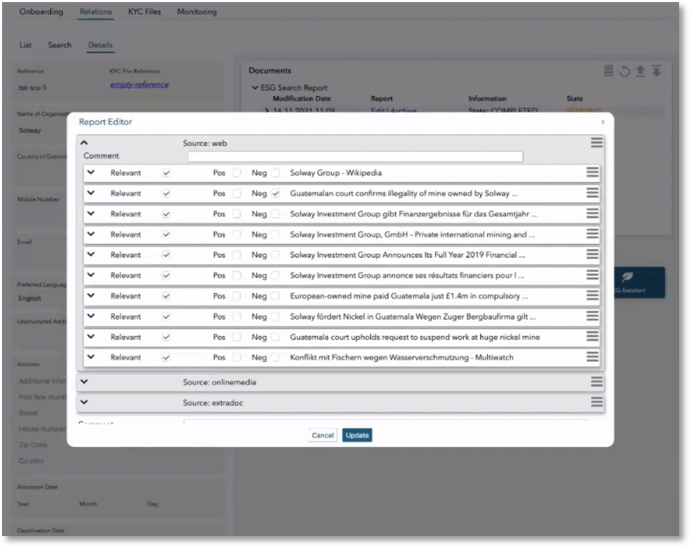The height and width of the screenshot is (547, 691).
Task: Check Pos checkbox for Solway Group - Wikipedia
Action: pos(237,173)
